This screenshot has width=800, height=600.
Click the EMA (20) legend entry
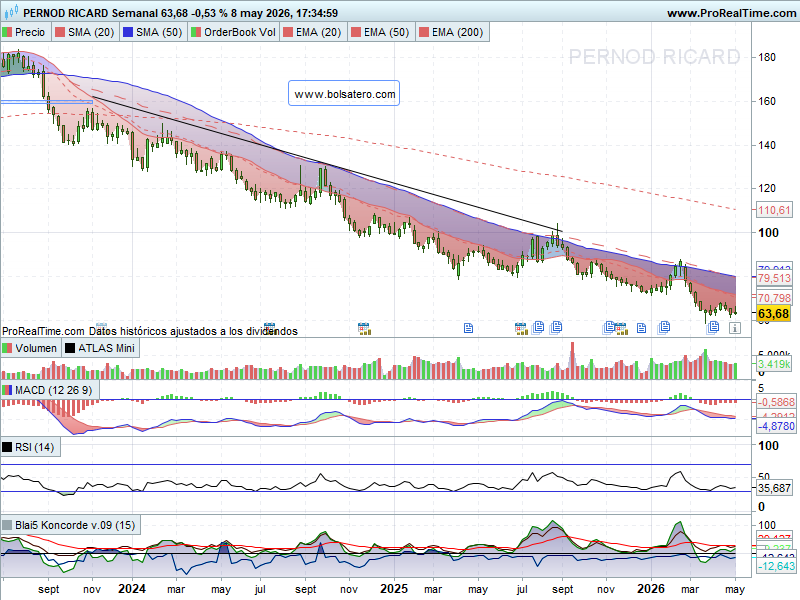point(313,32)
